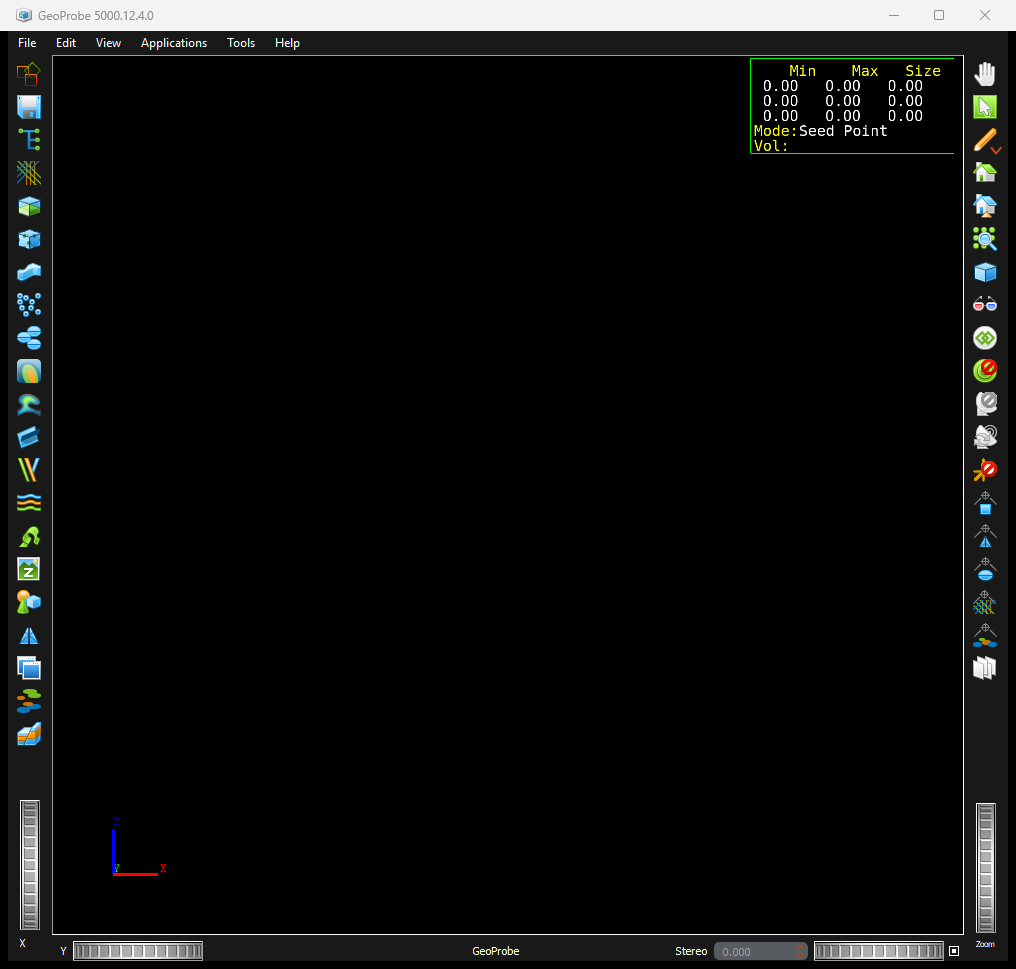Click the overlapping colored squares icon

[x=29, y=74]
